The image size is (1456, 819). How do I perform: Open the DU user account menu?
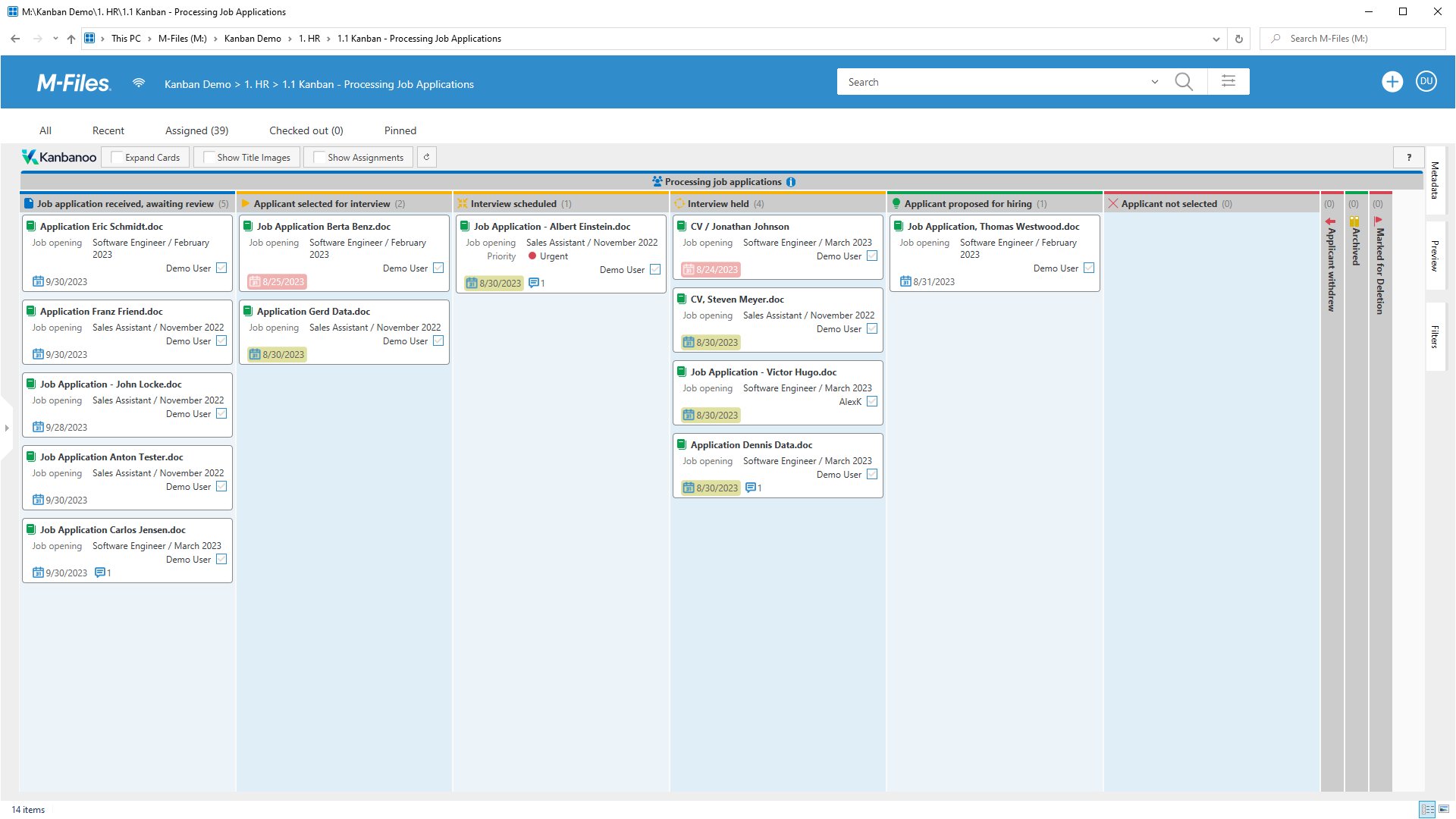point(1426,82)
